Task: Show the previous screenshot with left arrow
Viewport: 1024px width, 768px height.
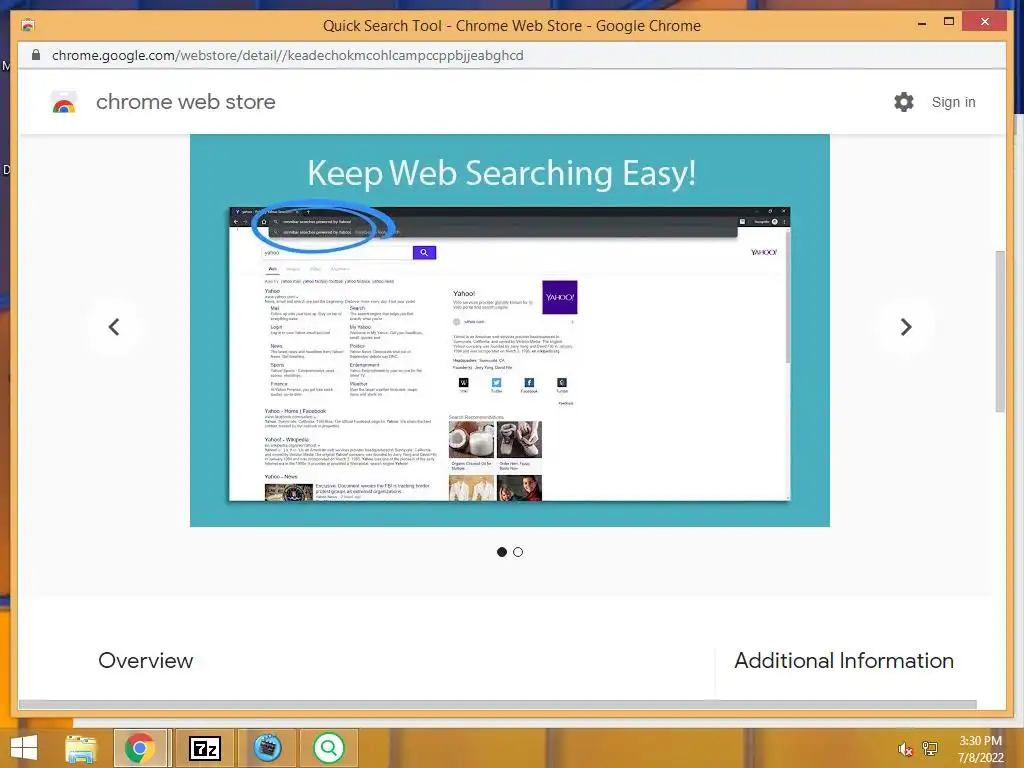Action: coord(114,327)
